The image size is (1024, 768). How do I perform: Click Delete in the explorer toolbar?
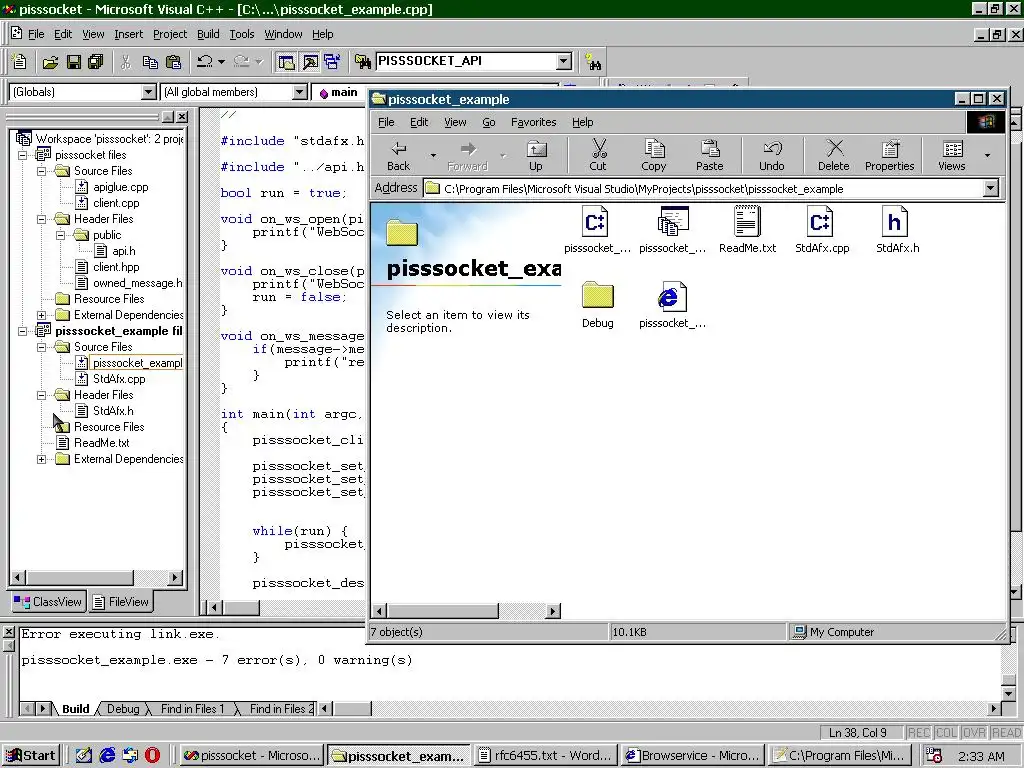(x=834, y=155)
